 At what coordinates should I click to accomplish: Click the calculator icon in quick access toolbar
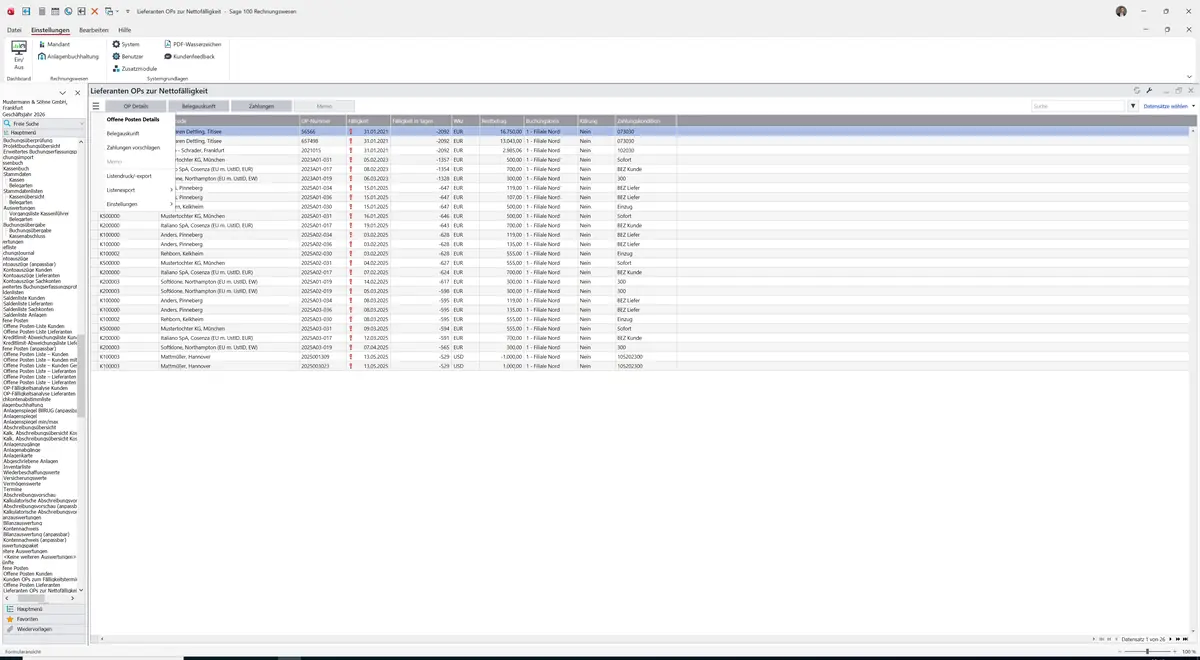(x=40, y=11)
